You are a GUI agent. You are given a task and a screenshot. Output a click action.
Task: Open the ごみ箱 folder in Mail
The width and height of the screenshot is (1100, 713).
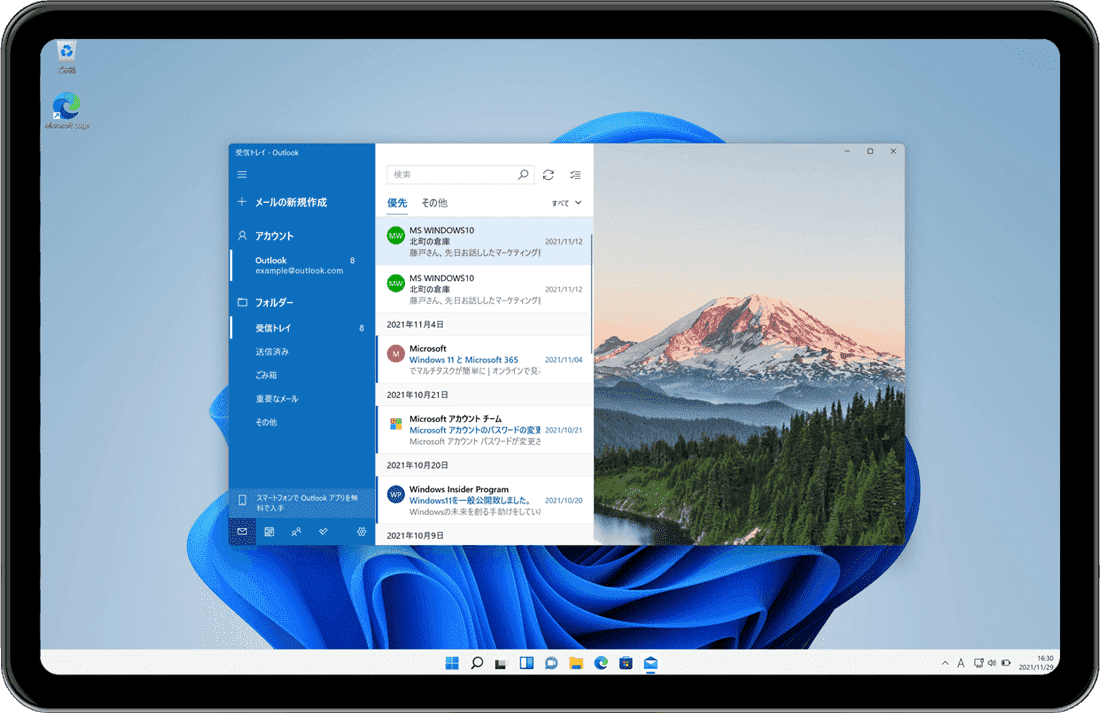(x=266, y=375)
